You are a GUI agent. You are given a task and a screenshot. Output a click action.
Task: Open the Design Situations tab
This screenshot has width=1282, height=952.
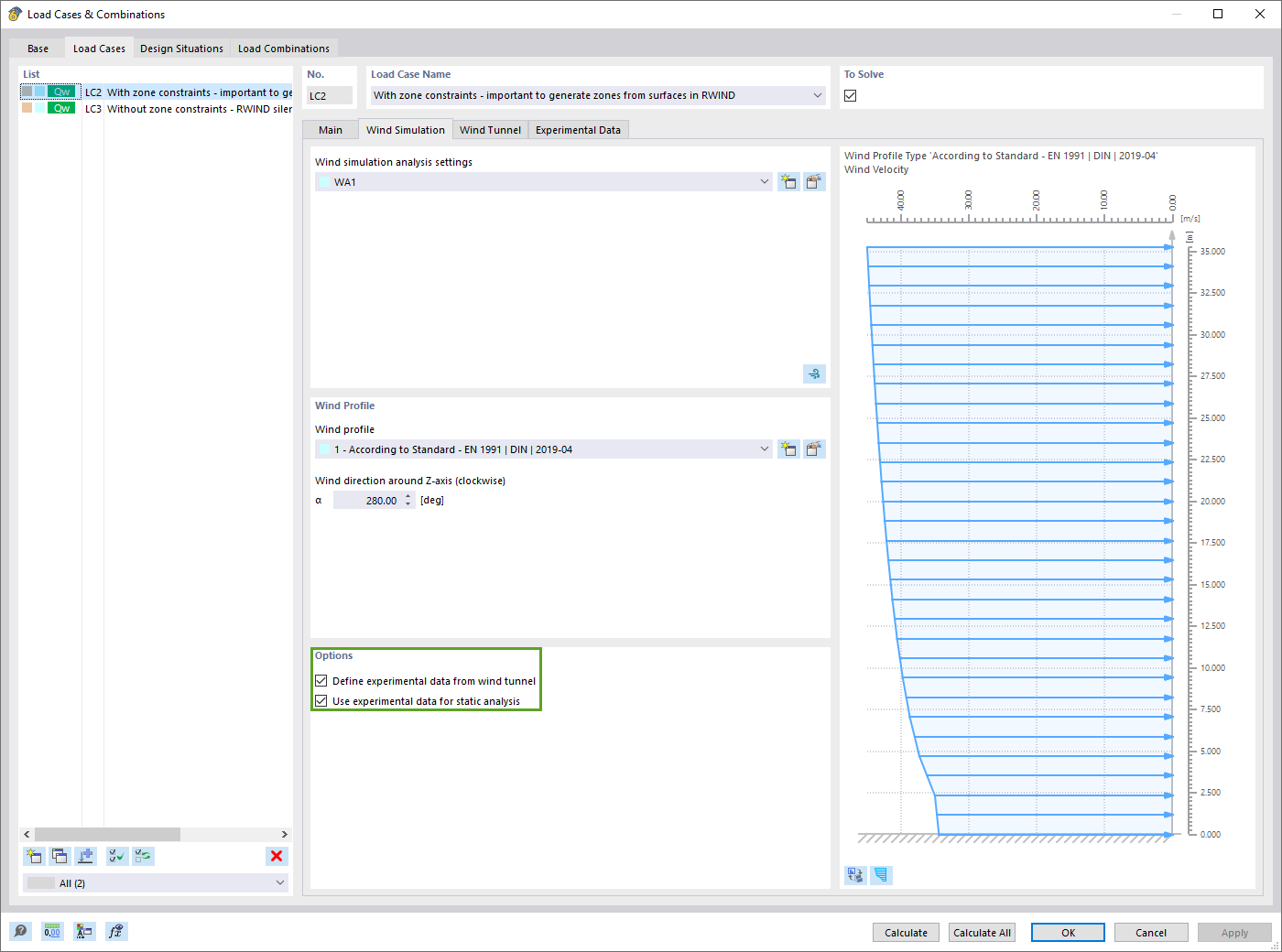[181, 48]
